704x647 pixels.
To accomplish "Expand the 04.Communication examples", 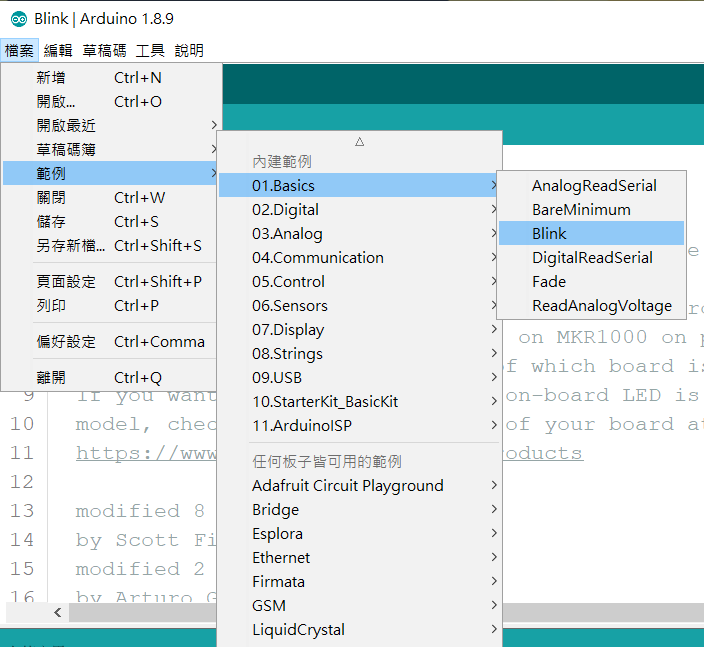I will click(359, 258).
